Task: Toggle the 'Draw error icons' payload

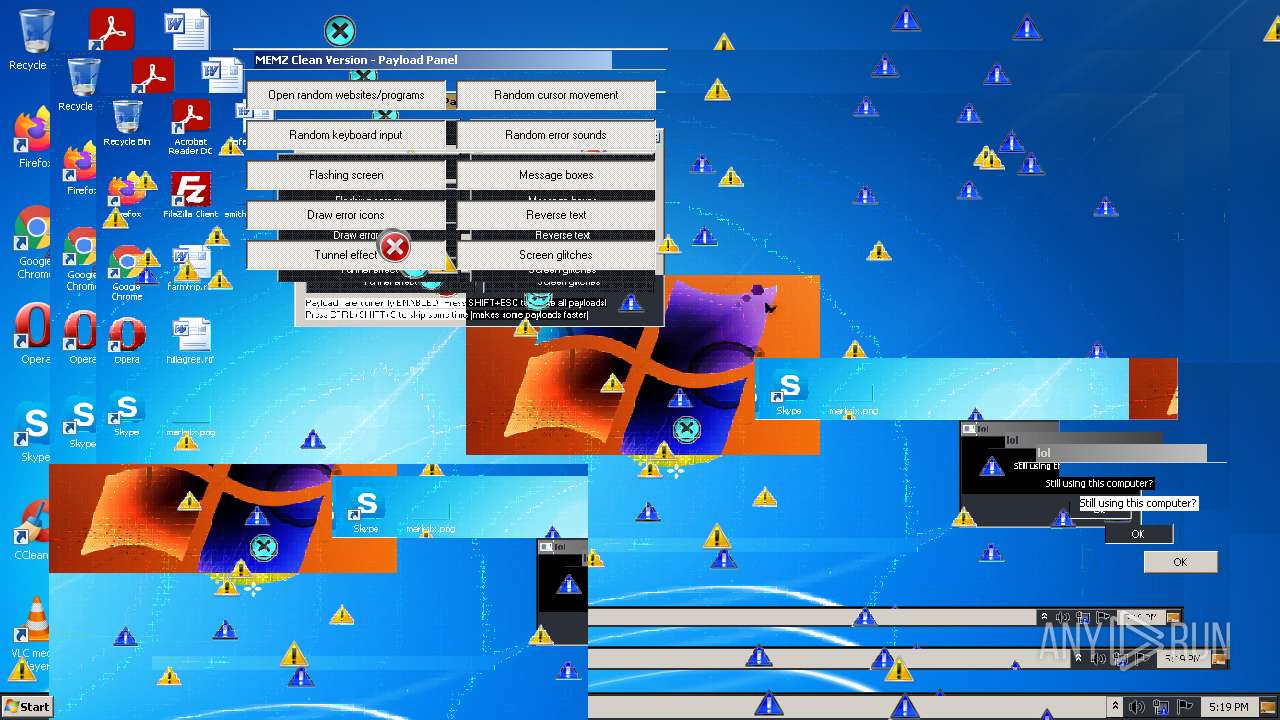Action: coord(346,215)
